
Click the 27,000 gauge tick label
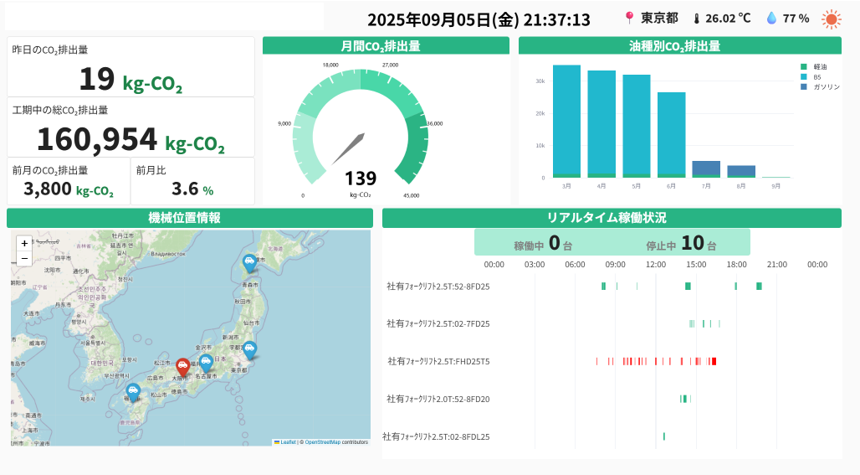click(x=390, y=65)
